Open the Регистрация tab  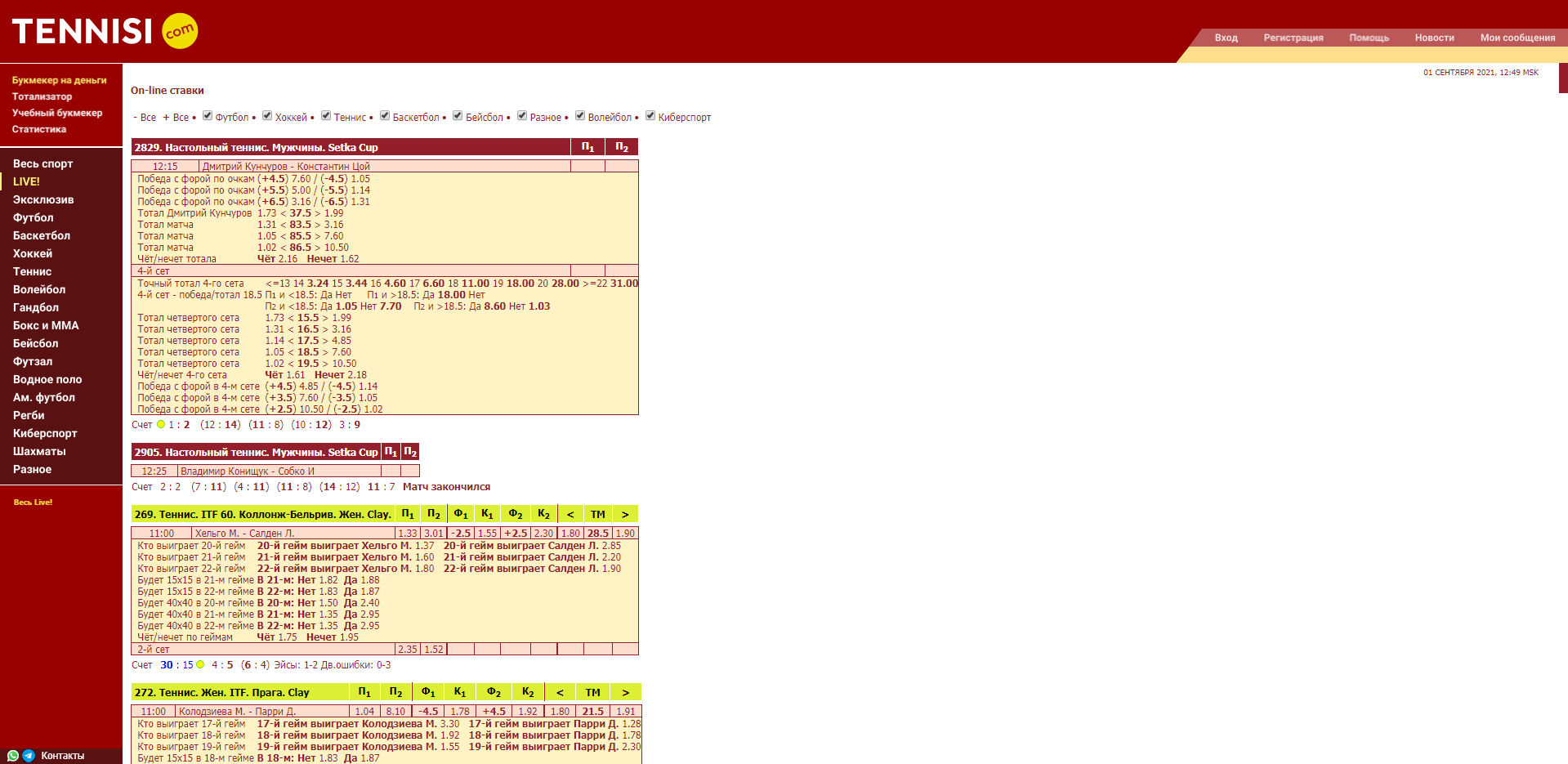(1293, 38)
